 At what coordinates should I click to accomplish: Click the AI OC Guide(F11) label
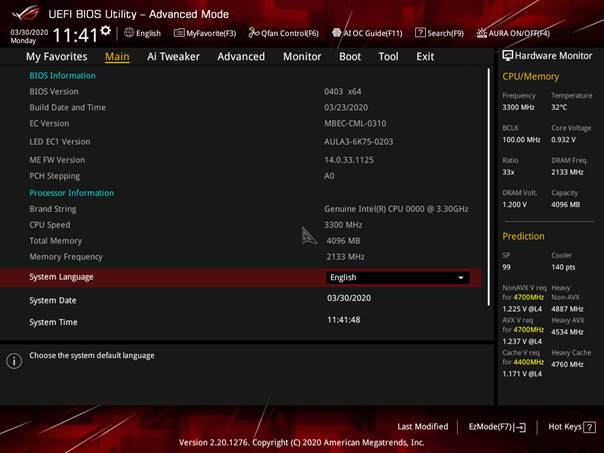[x=373, y=33]
